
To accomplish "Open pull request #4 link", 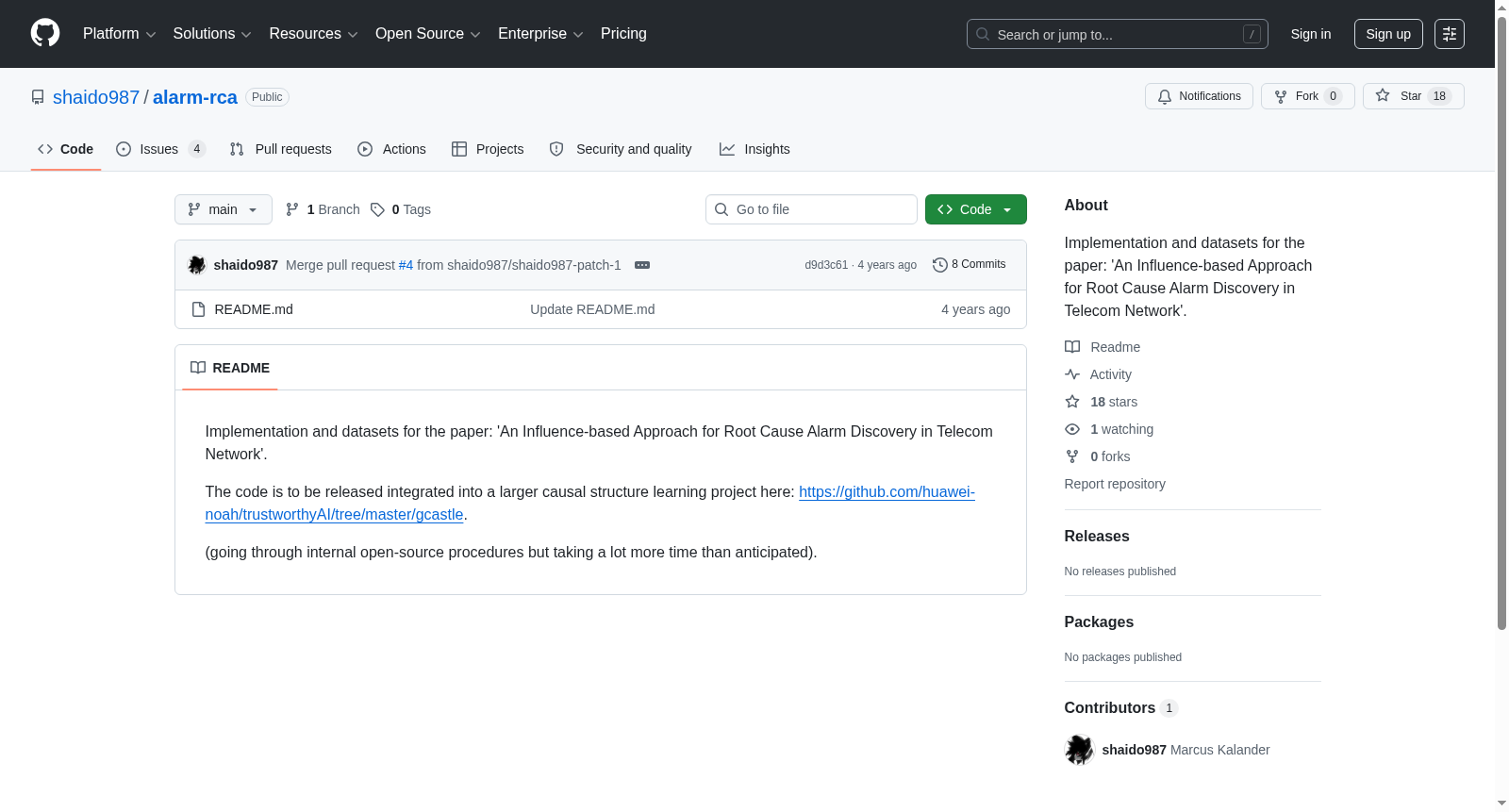I will coord(406,265).
